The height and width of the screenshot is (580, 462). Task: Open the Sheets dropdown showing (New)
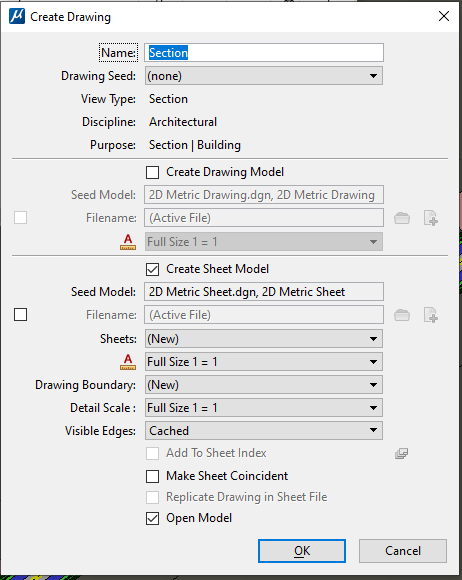[264, 339]
